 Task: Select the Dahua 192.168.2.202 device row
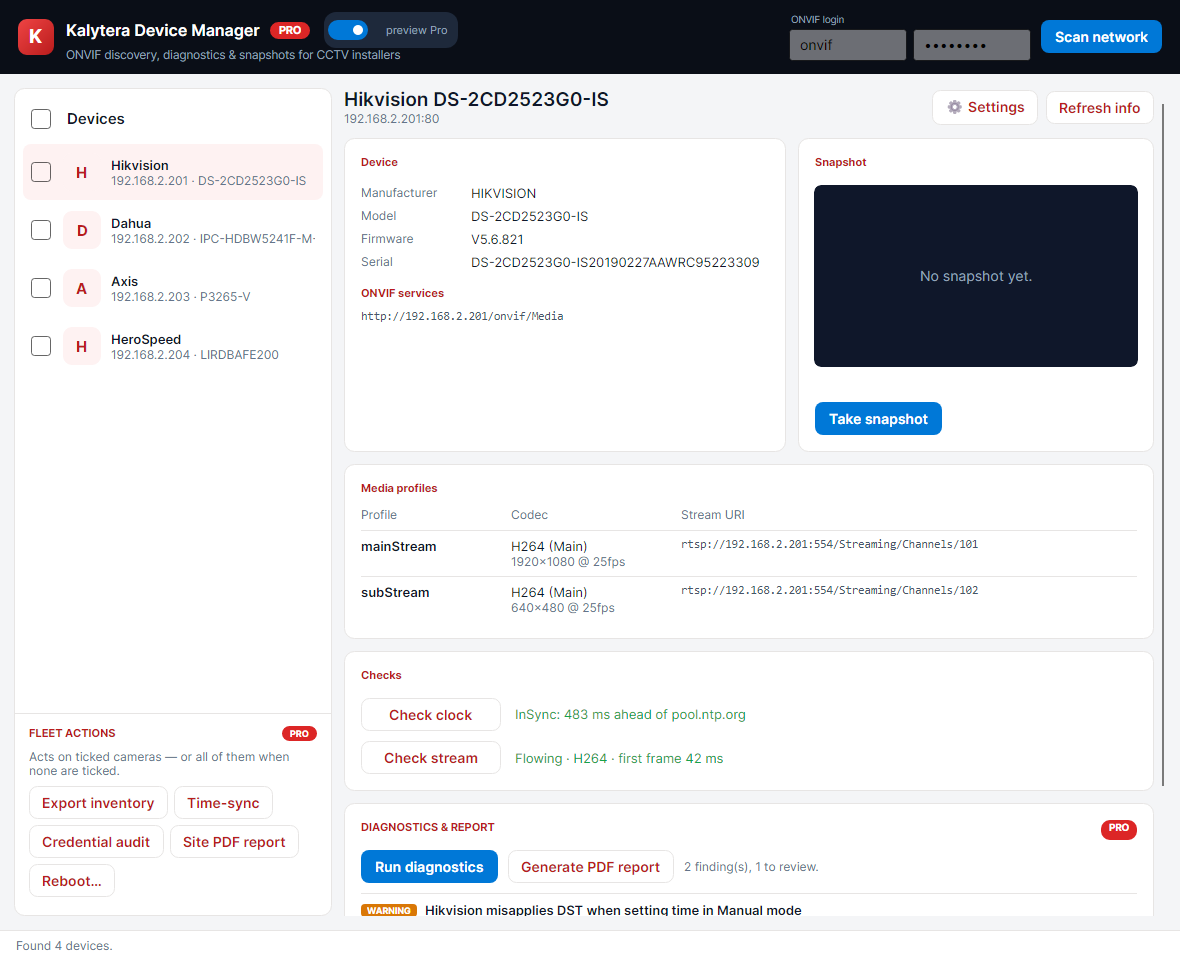[x=172, y=230]
